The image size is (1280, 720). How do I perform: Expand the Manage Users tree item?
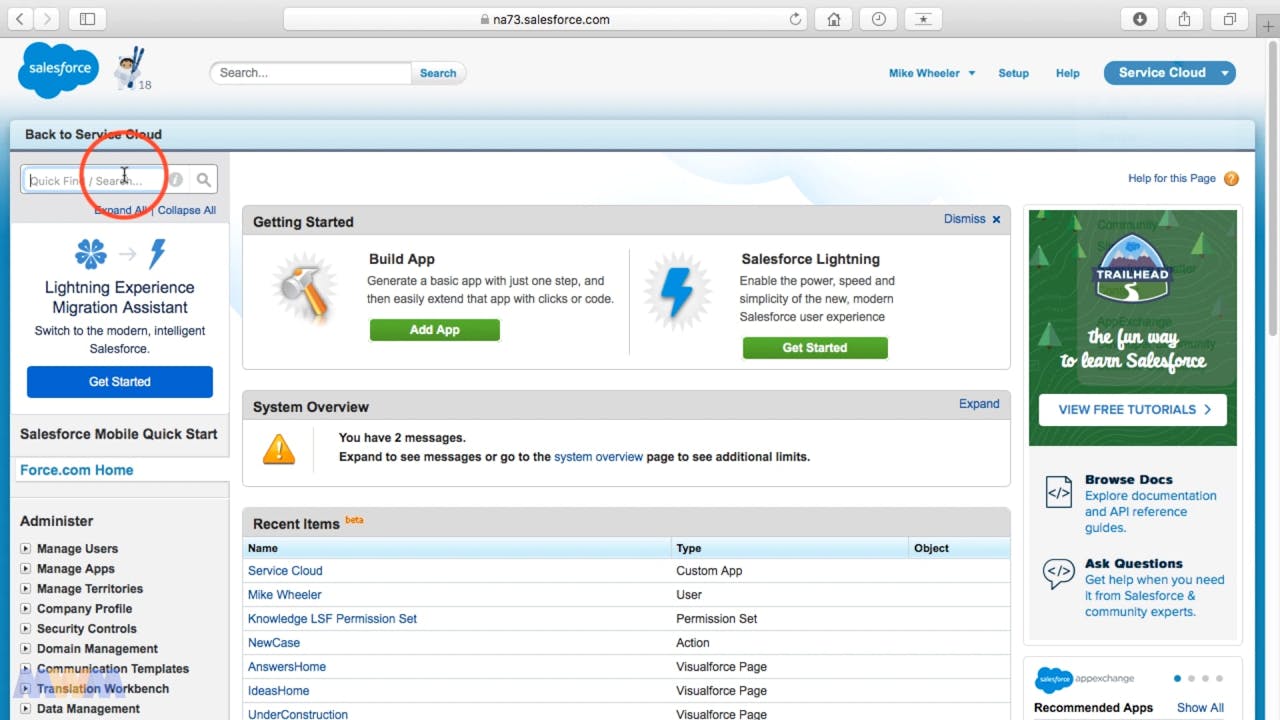pyautogui.click(x=26, y=549)
